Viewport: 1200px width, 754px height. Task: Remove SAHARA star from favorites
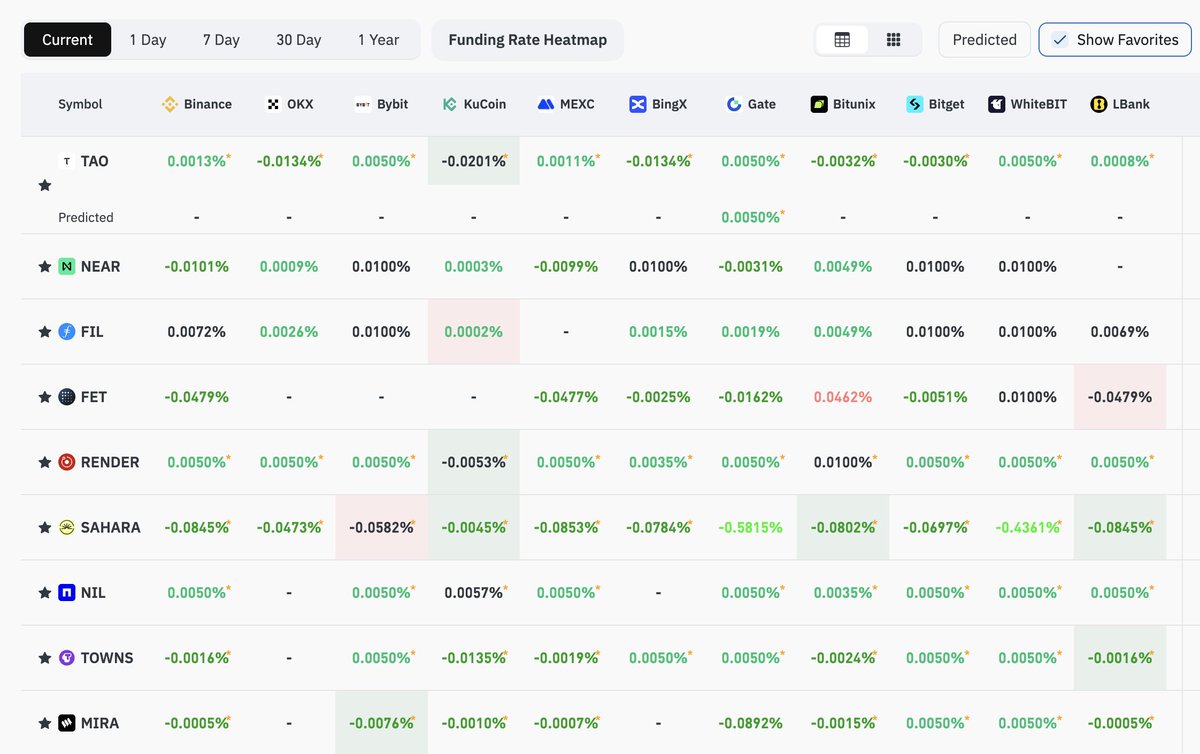(44, 528)
